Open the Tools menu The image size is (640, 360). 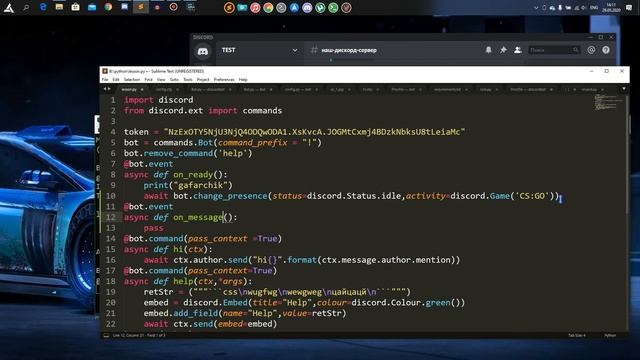(x=188, y=80)
